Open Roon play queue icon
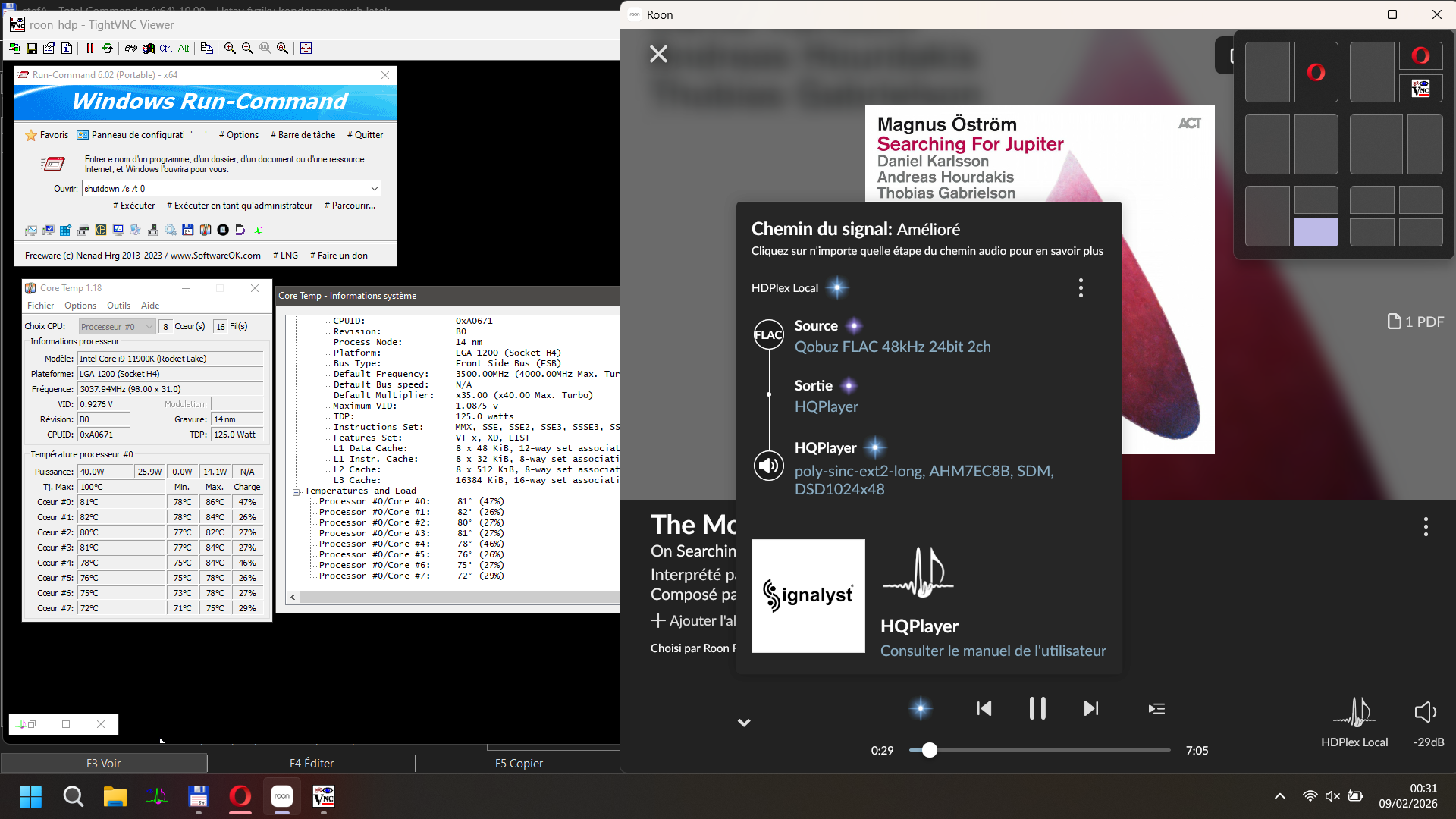The height and width of the screenshot is (819, 1456). tap(1156, 709)
